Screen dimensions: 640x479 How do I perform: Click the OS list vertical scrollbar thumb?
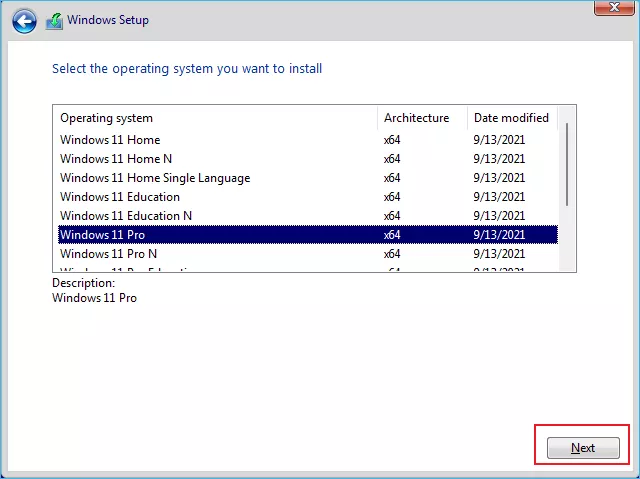point(567,164)
